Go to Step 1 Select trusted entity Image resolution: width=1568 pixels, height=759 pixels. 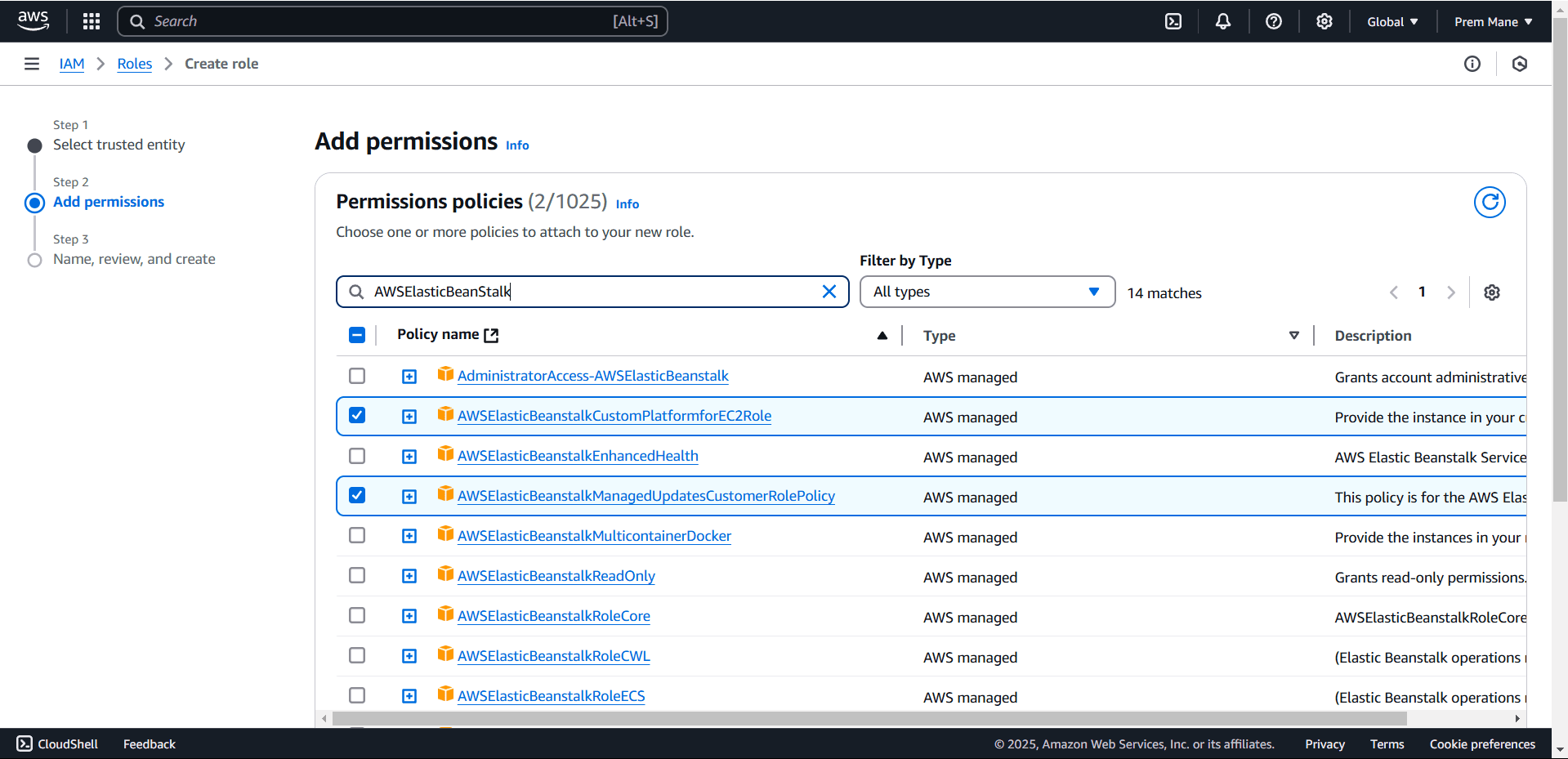click(x=119, y=145)
